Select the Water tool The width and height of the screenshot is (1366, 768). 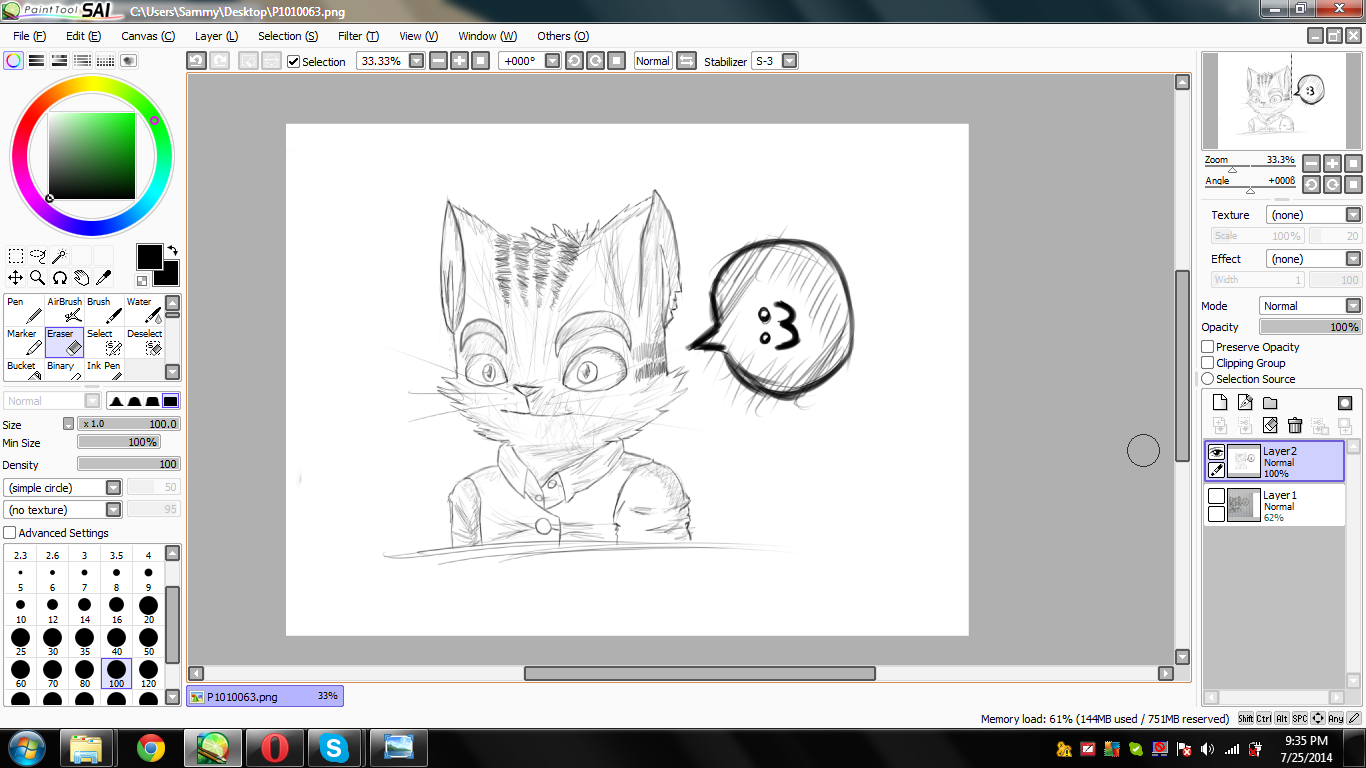pyautogui.click(x=144, y=310)
